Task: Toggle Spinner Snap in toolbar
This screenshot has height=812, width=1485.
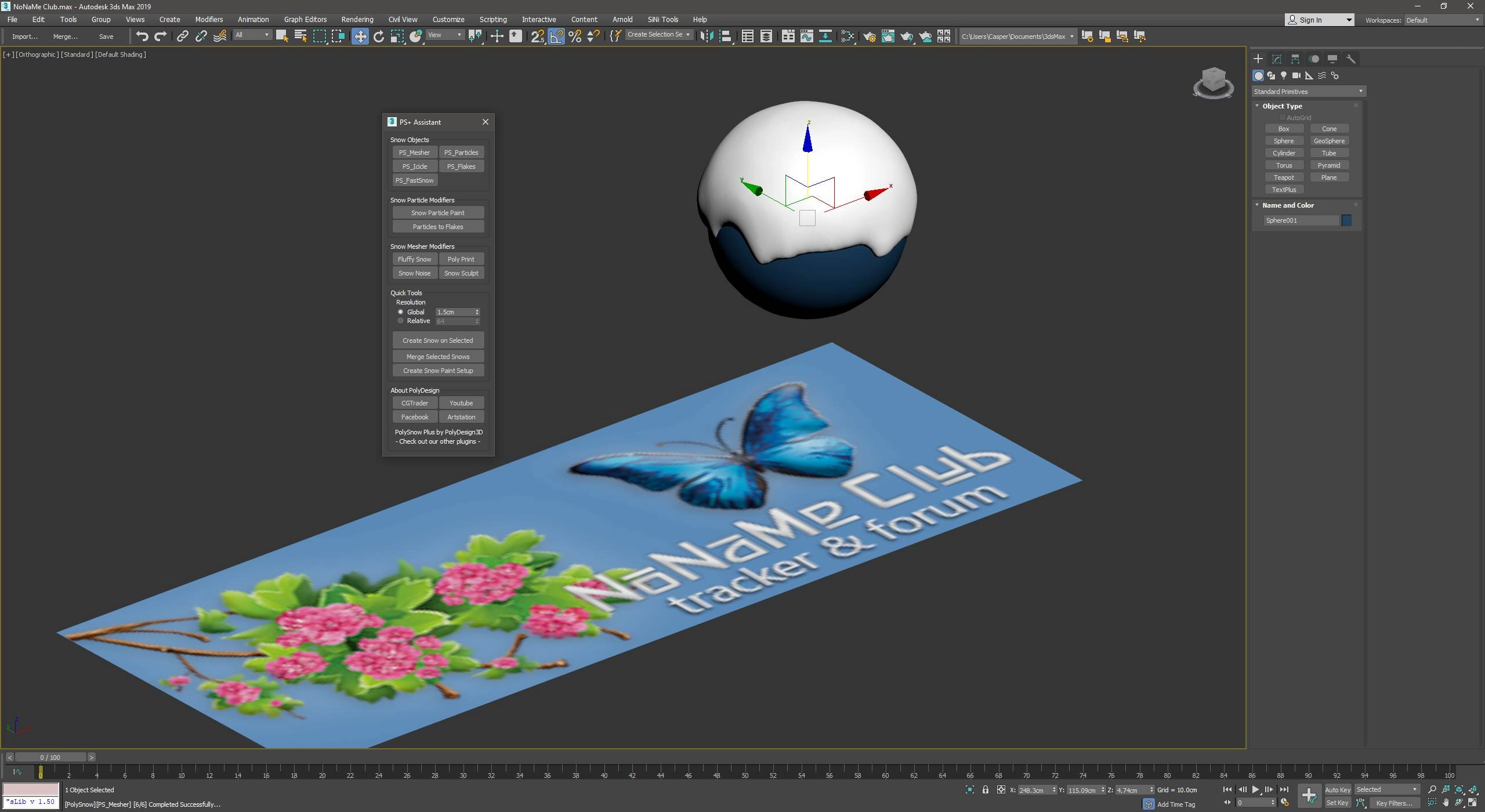Action: point(593,36)
